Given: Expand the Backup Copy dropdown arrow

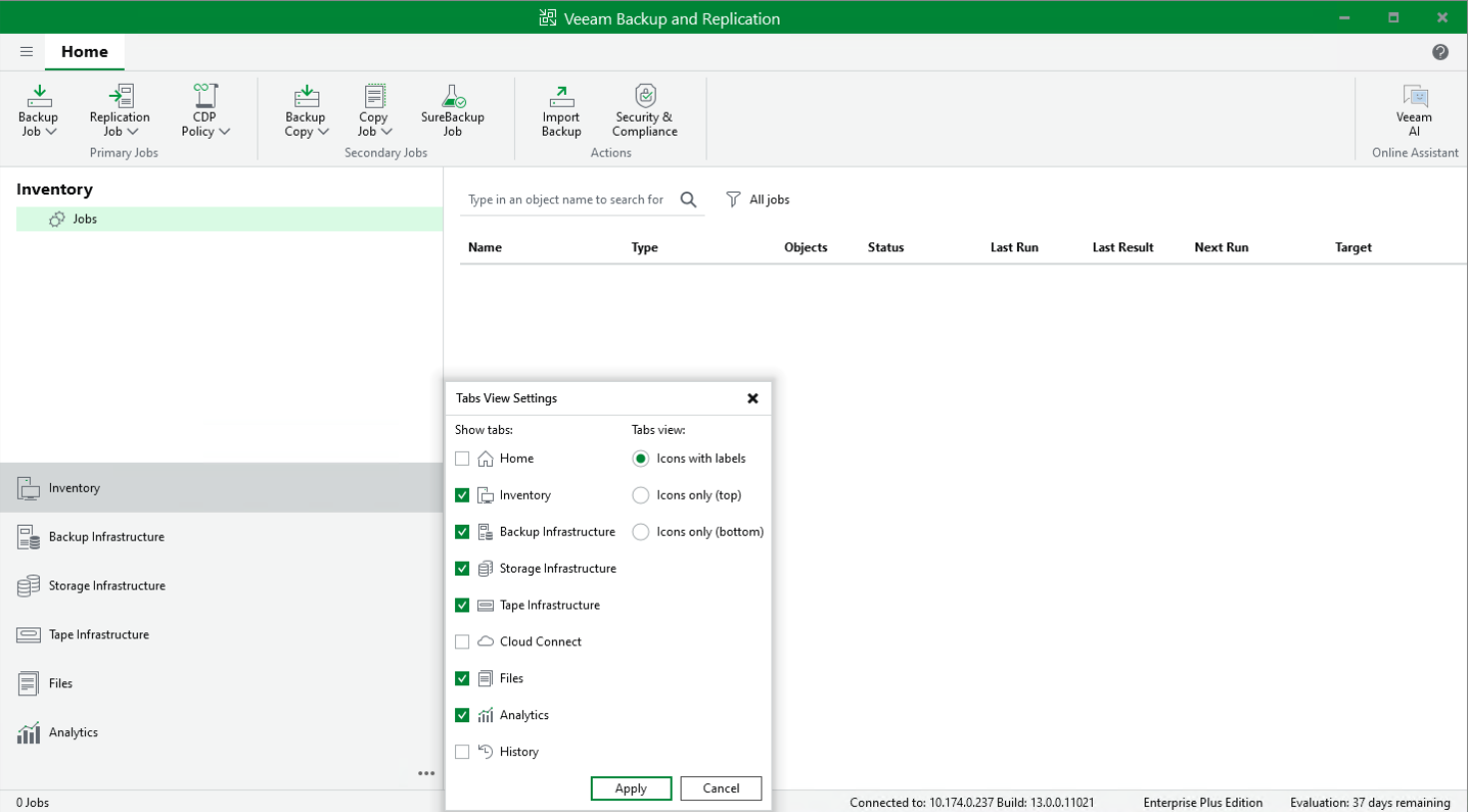Looking at the screenshot, I should [x=323, y=132].
